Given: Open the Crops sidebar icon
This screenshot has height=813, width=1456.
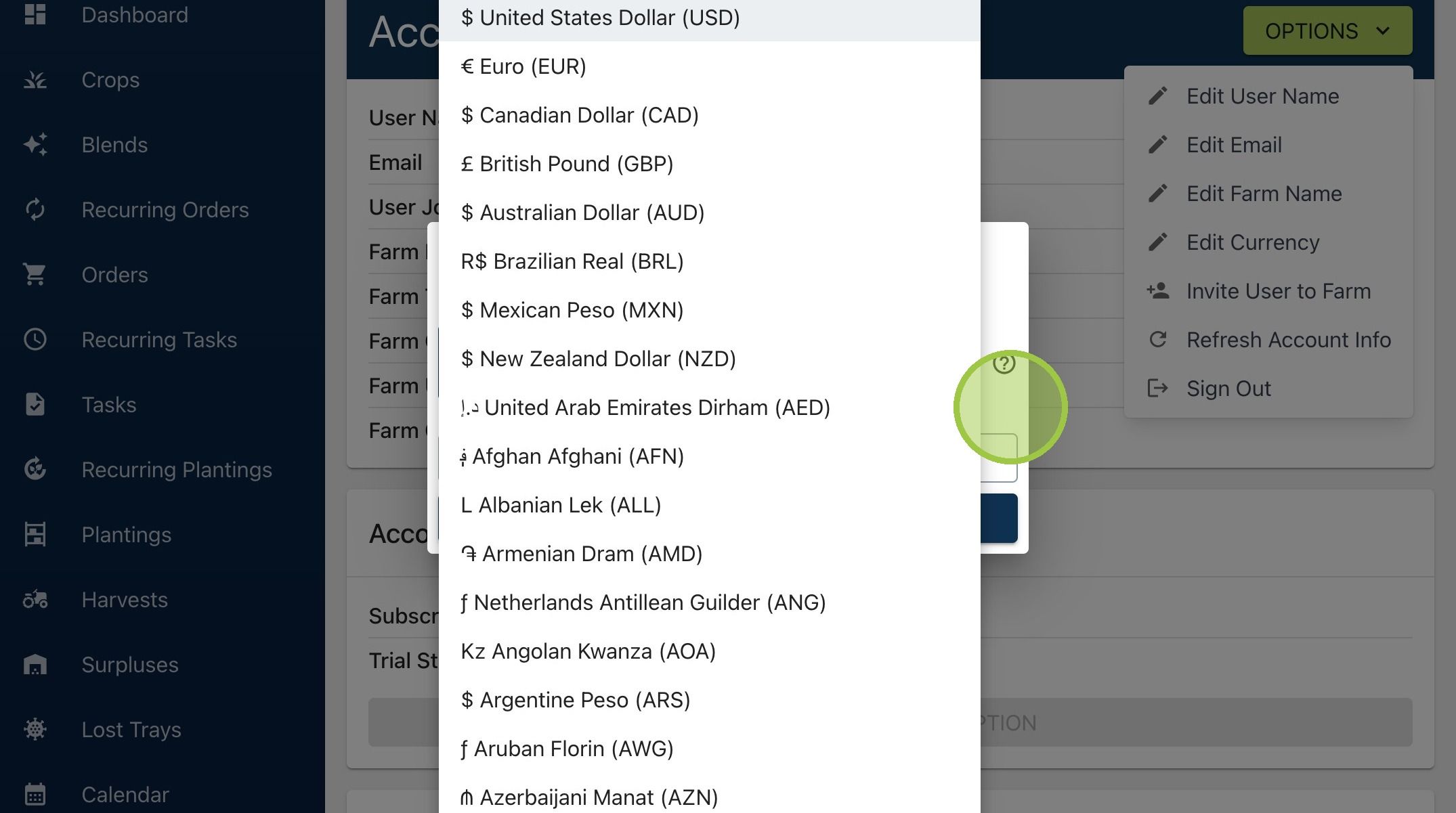Looking at the screenshot, I should tap(35, 80).
